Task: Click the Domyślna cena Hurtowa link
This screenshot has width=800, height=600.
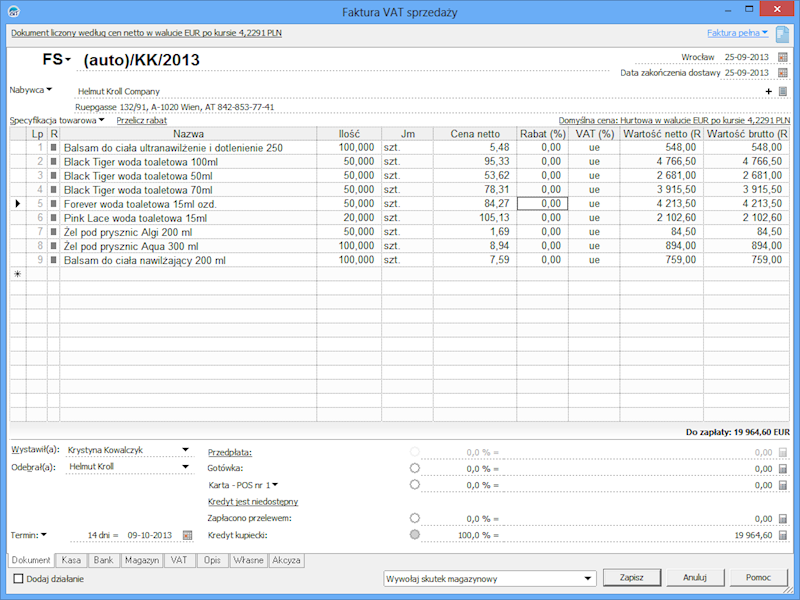Action: (674, 121)
